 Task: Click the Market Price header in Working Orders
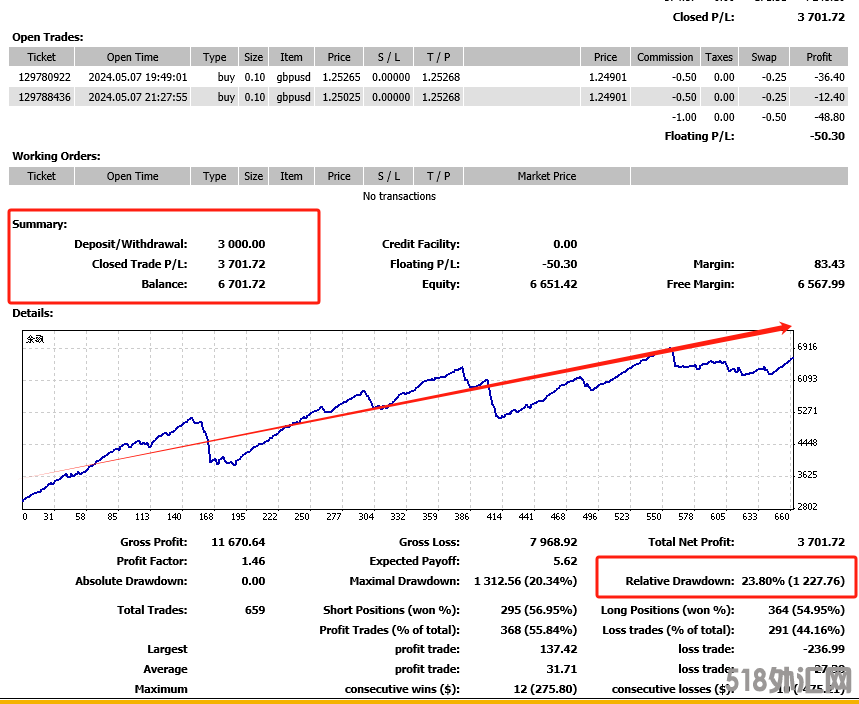547,176
